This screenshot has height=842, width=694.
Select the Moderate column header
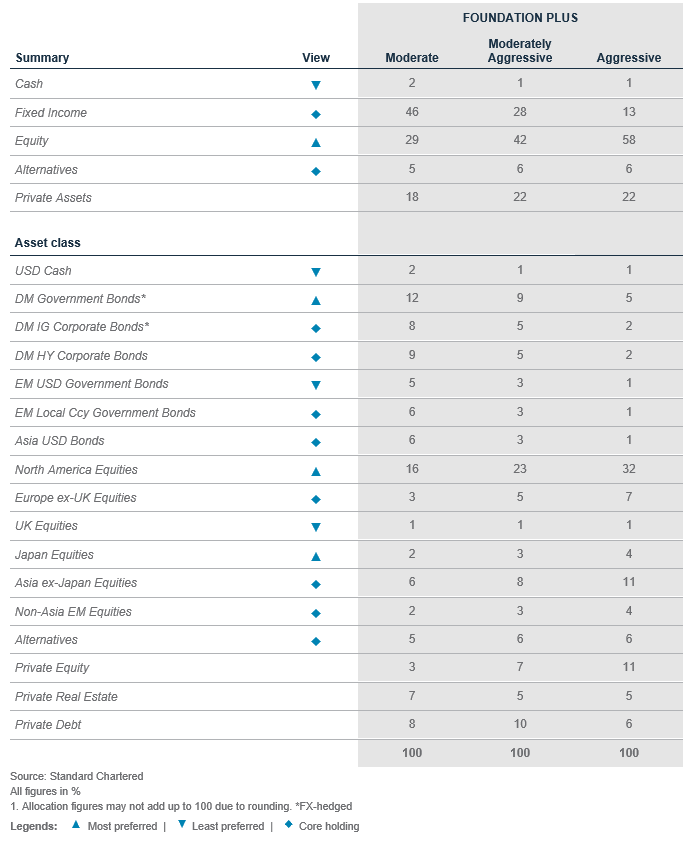click(x=412, y=58)
